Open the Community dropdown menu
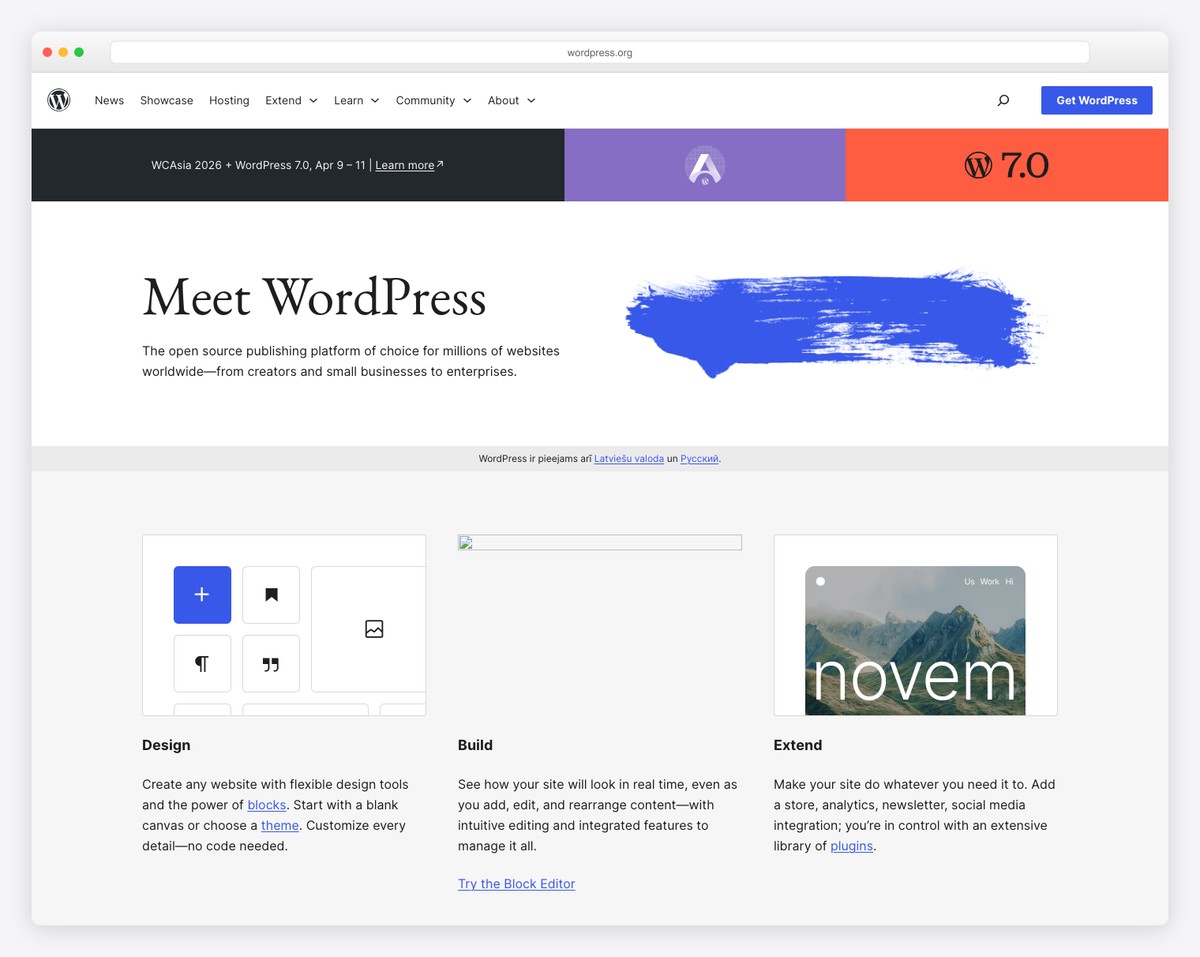Viewport: 1200px width, 957px height. [433, 100]
